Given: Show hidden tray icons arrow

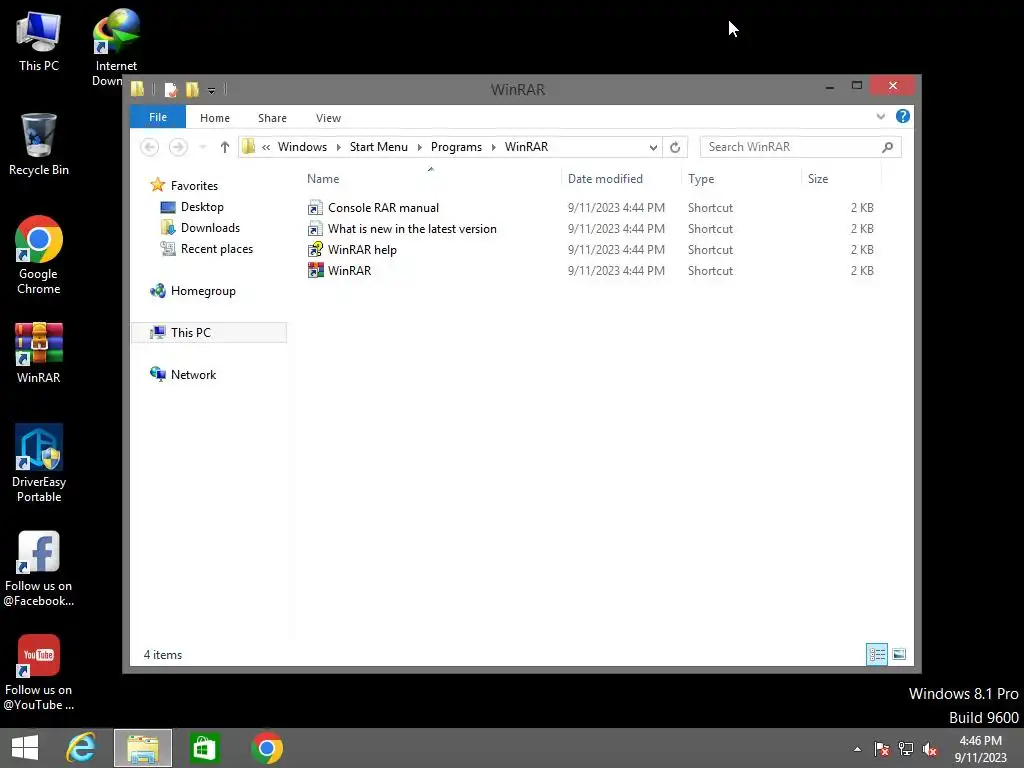Looking at the screenshot, I should coord(857,749).
